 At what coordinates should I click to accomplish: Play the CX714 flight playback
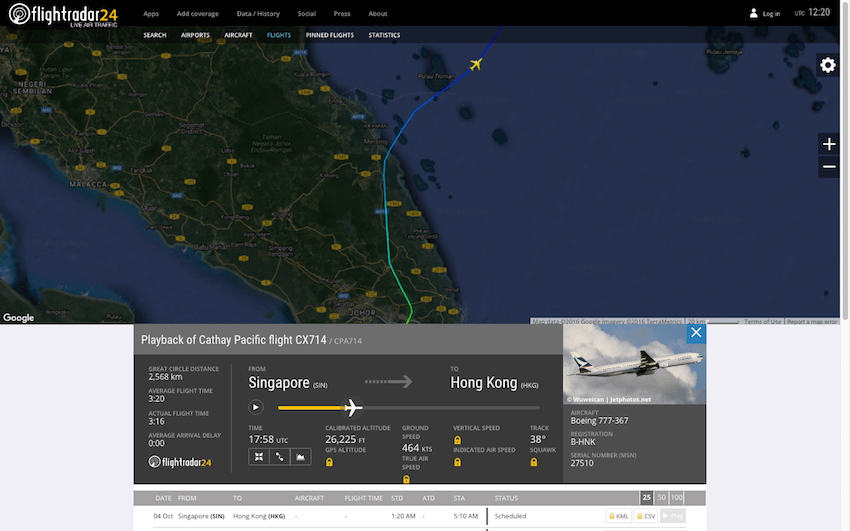pyautogui.click(x=255, y=407)
